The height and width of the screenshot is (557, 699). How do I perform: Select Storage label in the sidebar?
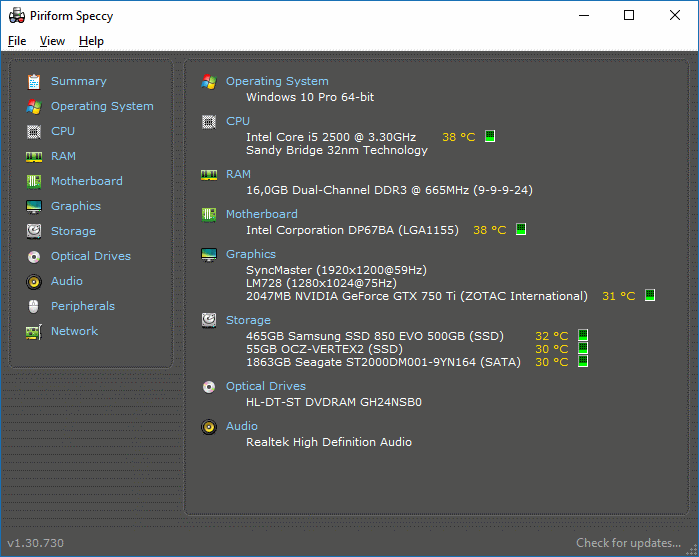point(73,231)
